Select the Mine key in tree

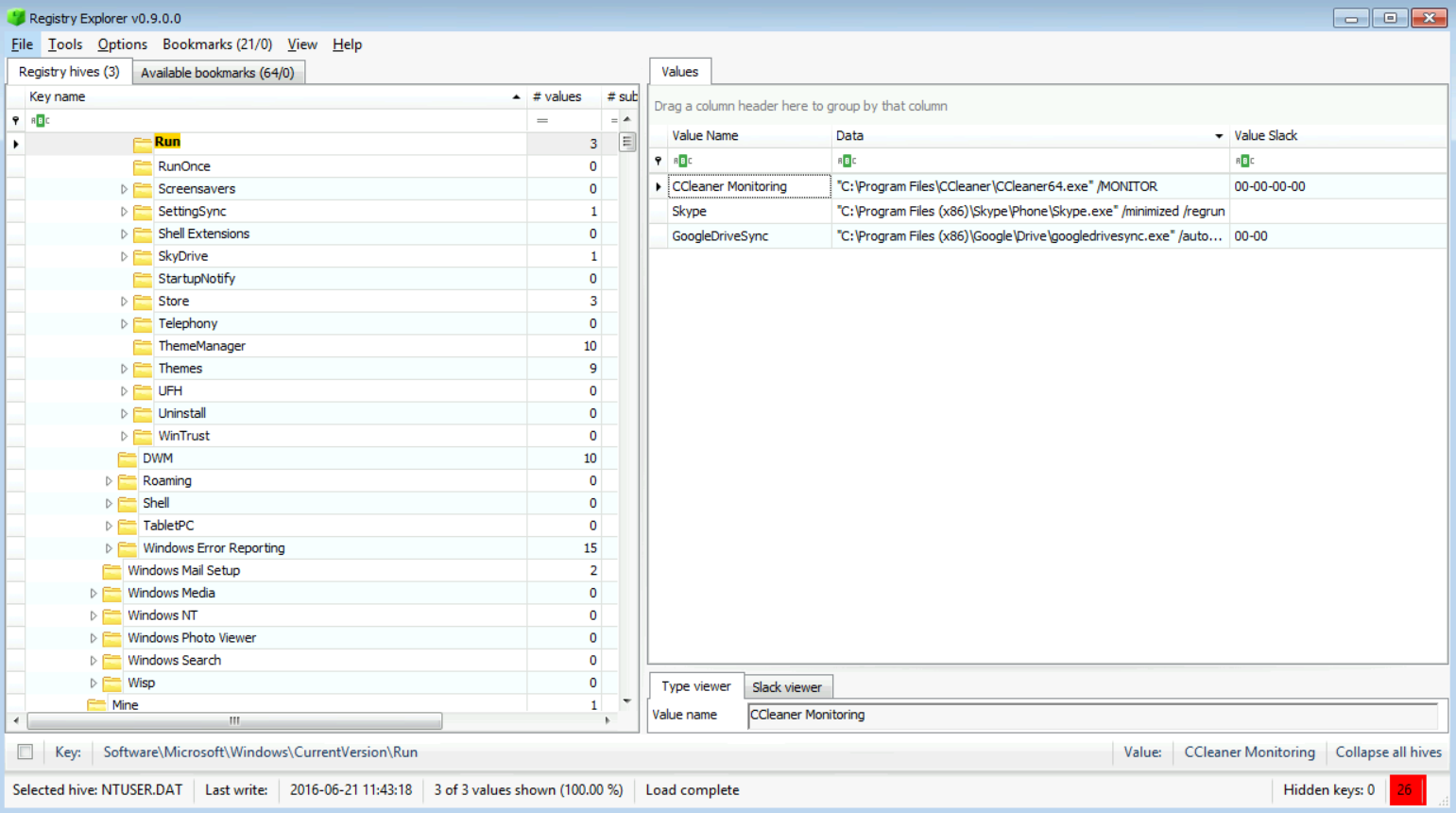click(x=125, y=705)
